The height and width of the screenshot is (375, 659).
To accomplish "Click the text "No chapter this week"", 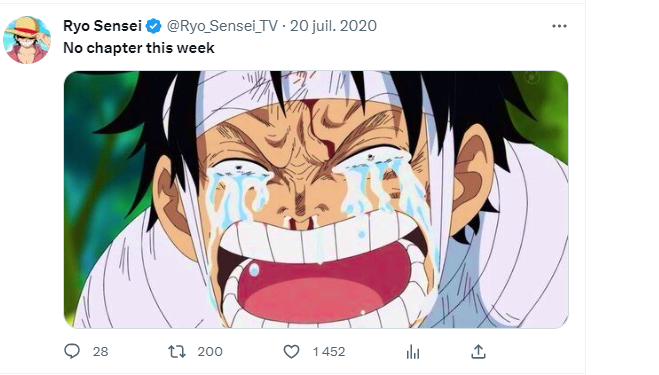I will 139,48.
